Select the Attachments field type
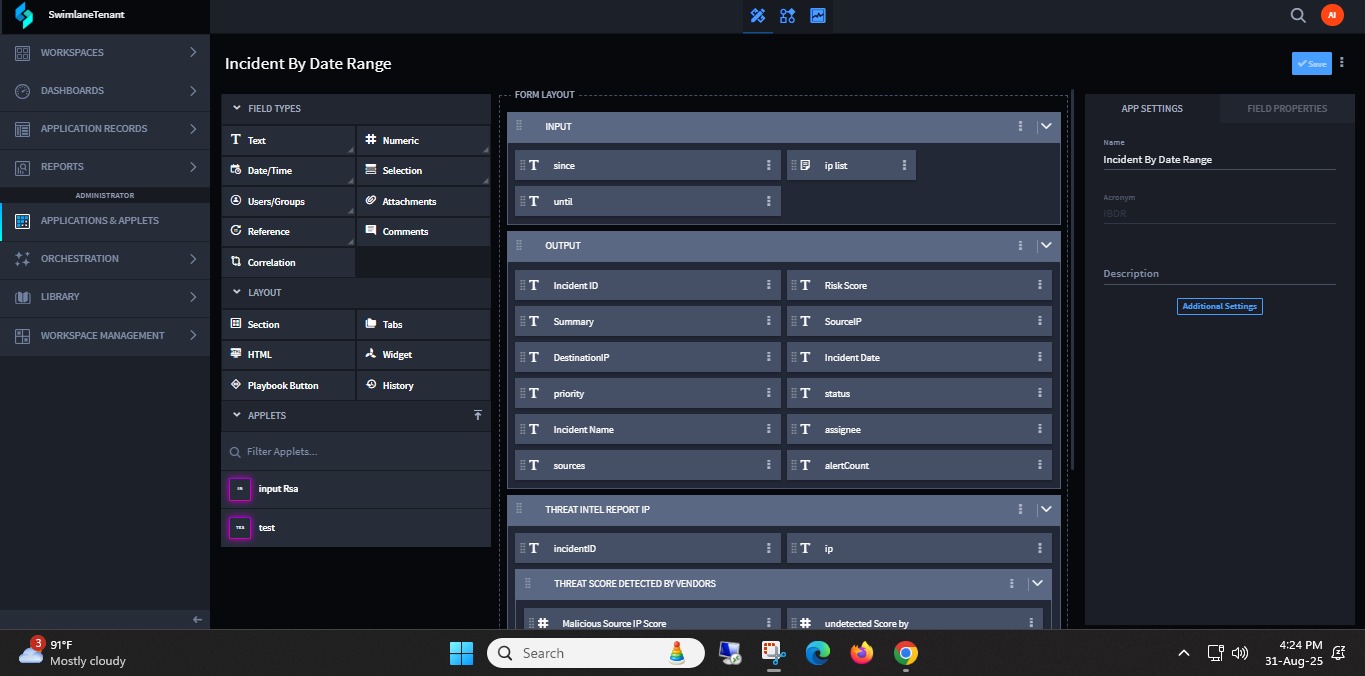The height and width of the screenshot is (676, 1365). (423, 201)
